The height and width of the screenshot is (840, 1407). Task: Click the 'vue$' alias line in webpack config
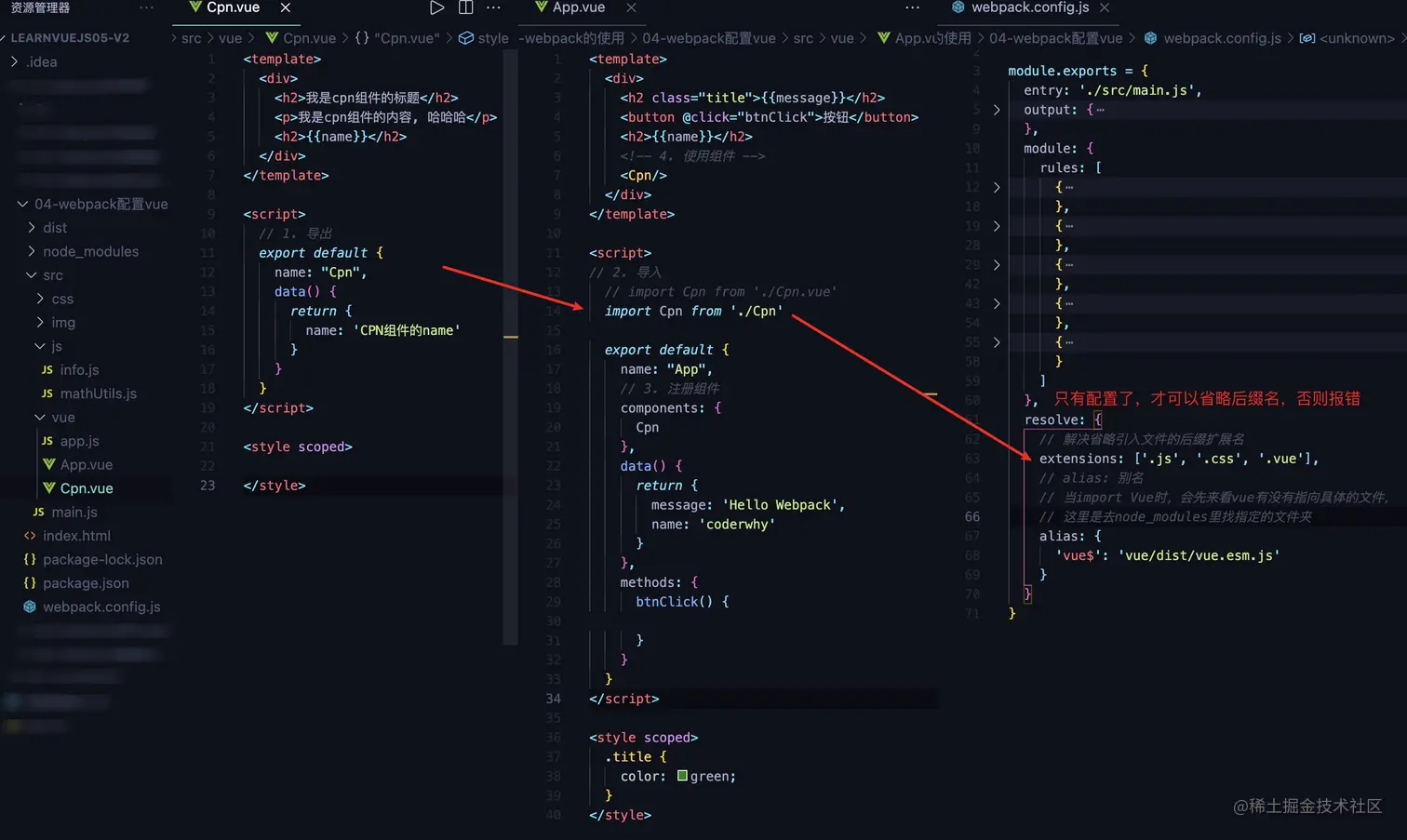(x=1167, y=555)
